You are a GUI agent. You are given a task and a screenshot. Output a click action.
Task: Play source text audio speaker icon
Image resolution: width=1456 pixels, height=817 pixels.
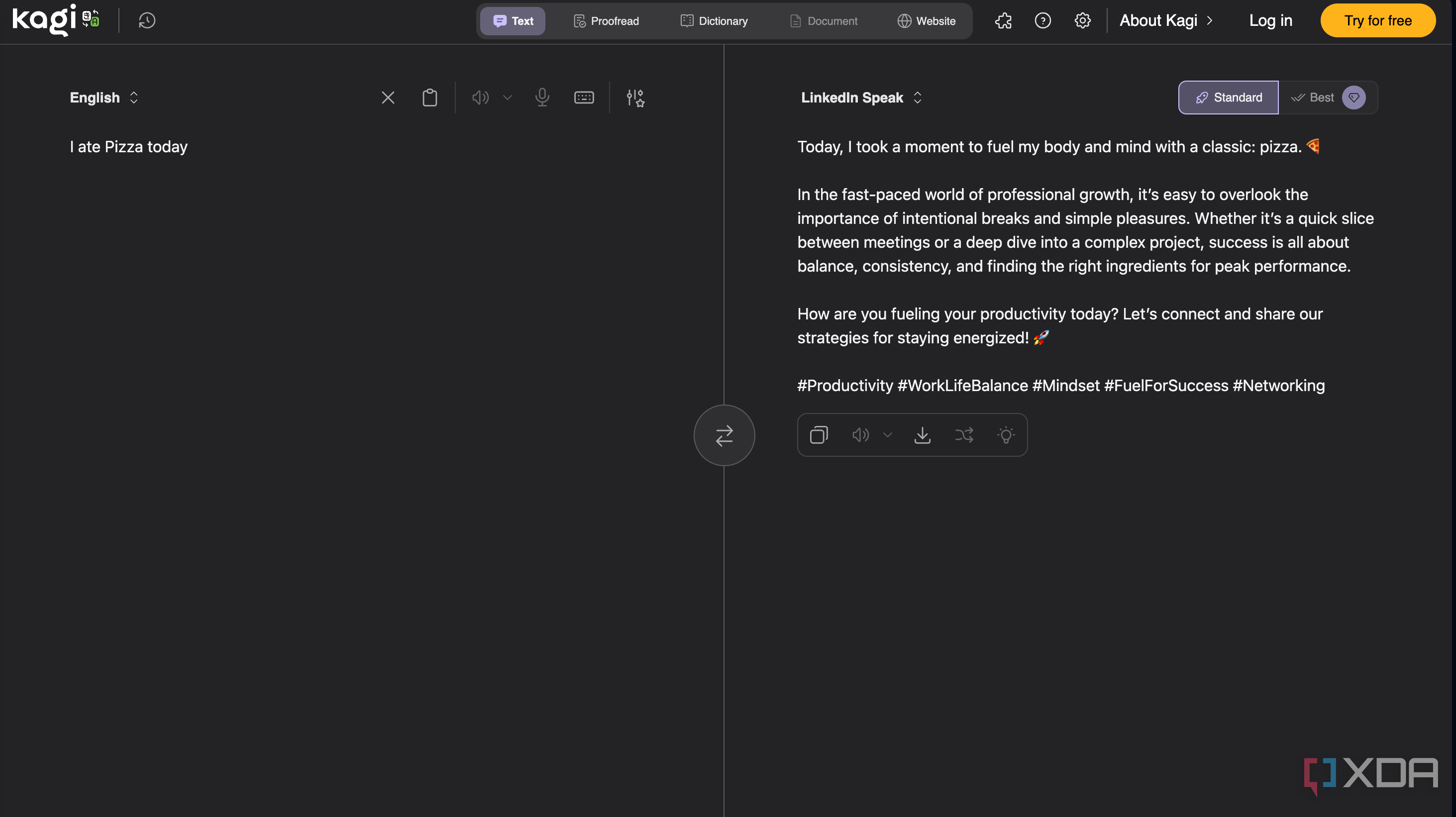click(x=480, y=97)
